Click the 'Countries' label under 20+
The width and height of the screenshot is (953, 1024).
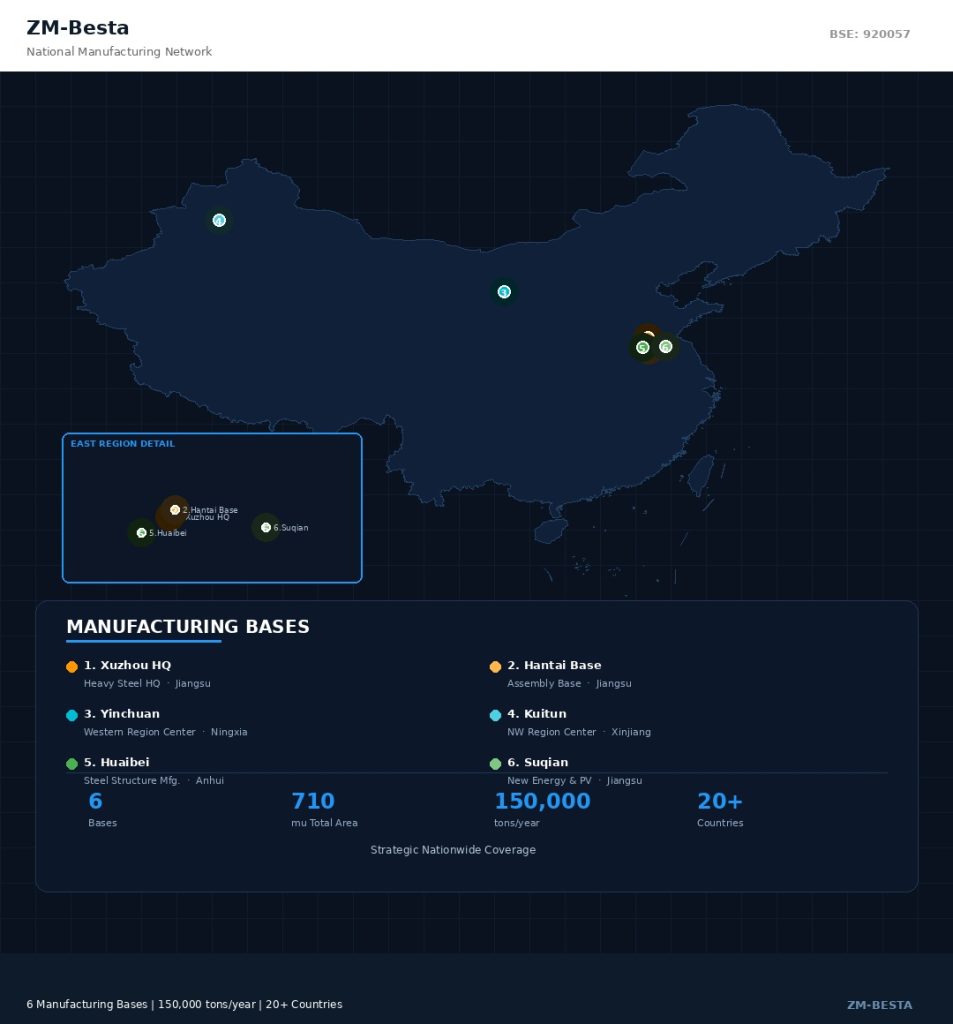point(720,823)
